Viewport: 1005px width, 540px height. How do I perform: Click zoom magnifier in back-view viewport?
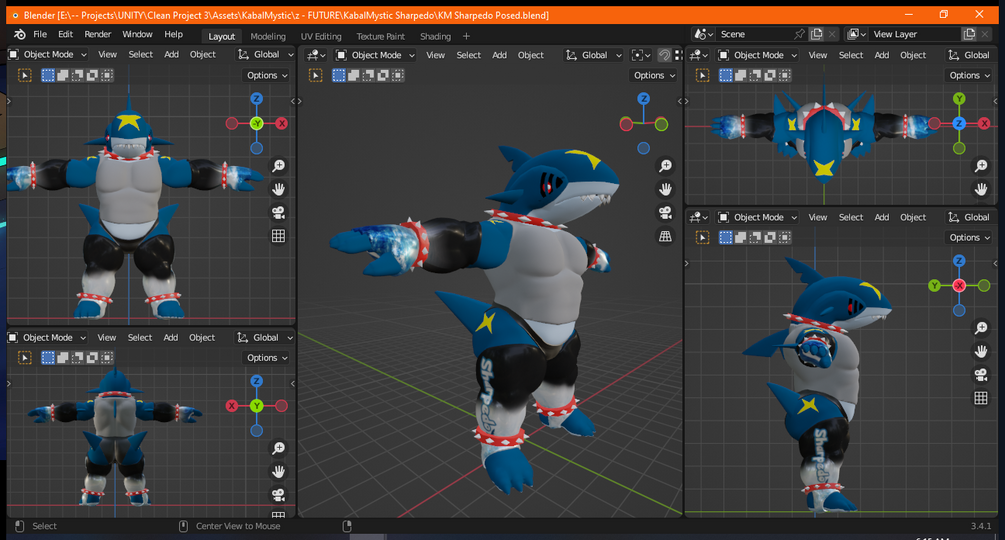click(x=278, y=448)
